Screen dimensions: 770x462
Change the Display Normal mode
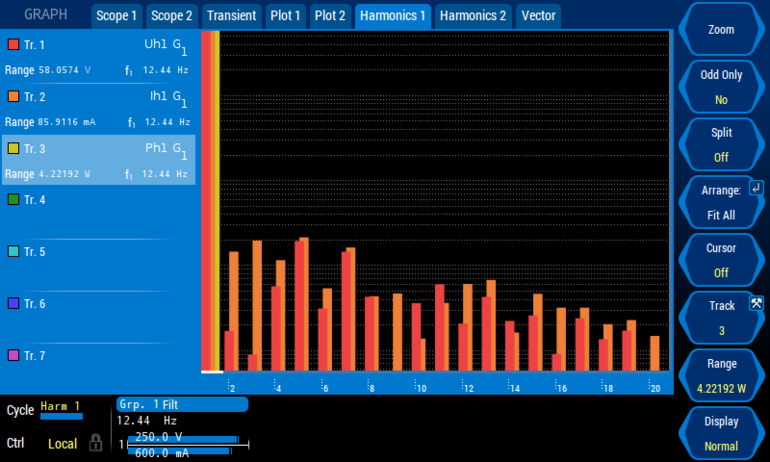pyautogui.click(x=721, y=433)
